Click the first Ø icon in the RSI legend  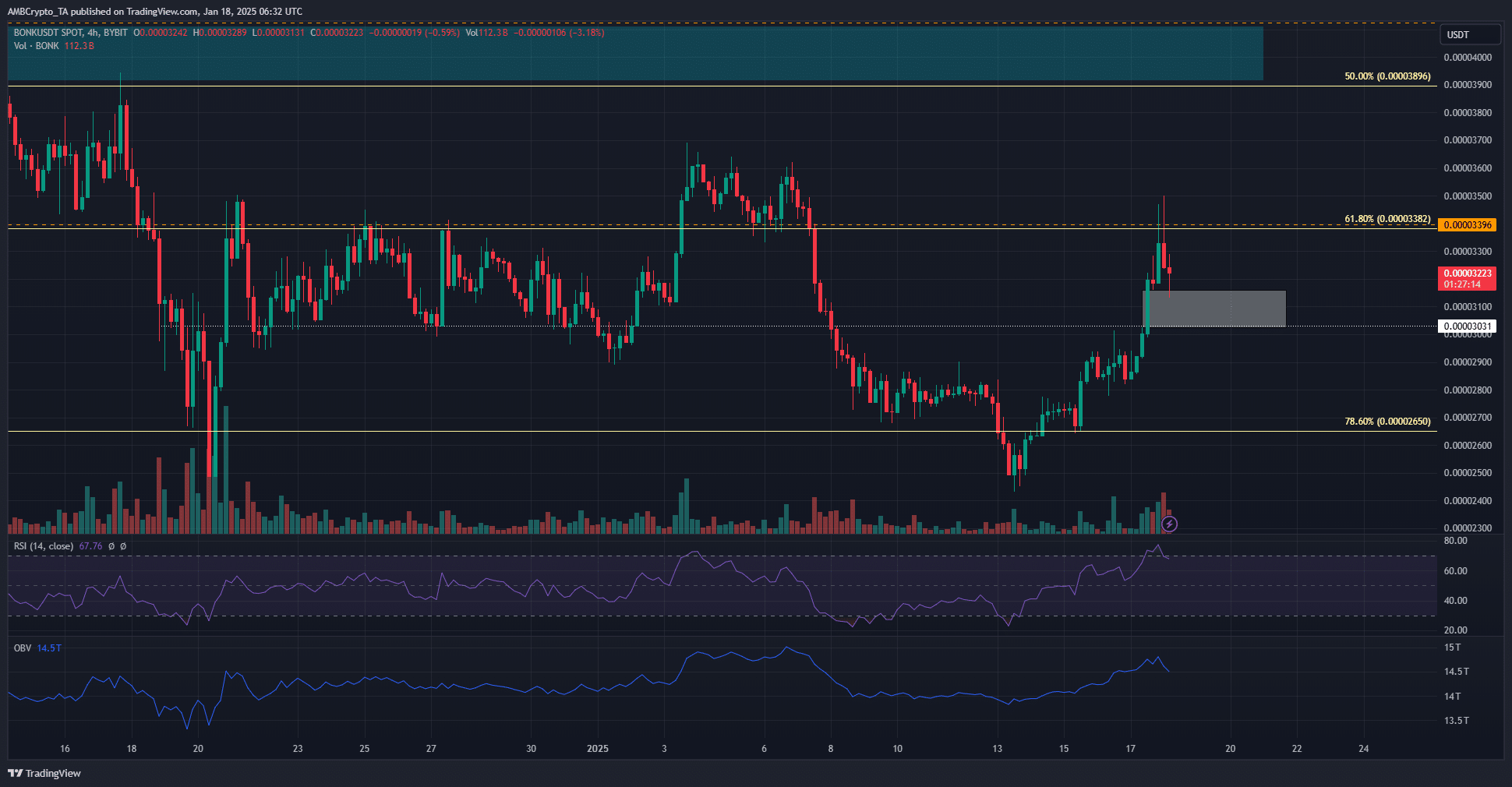click(x=112, y=546)
